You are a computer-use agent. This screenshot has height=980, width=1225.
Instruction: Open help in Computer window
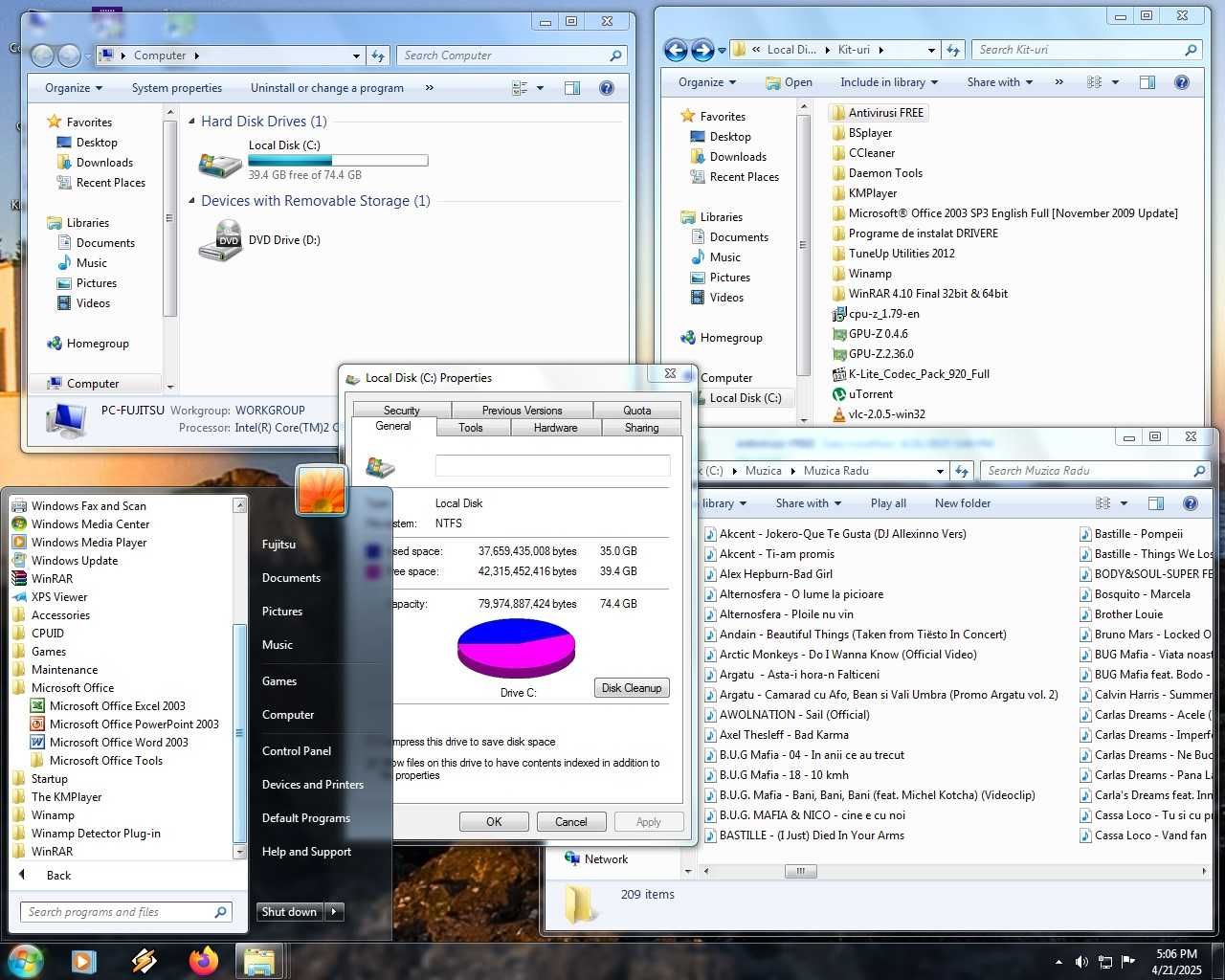pyautogui.click(x=606, y=88)
